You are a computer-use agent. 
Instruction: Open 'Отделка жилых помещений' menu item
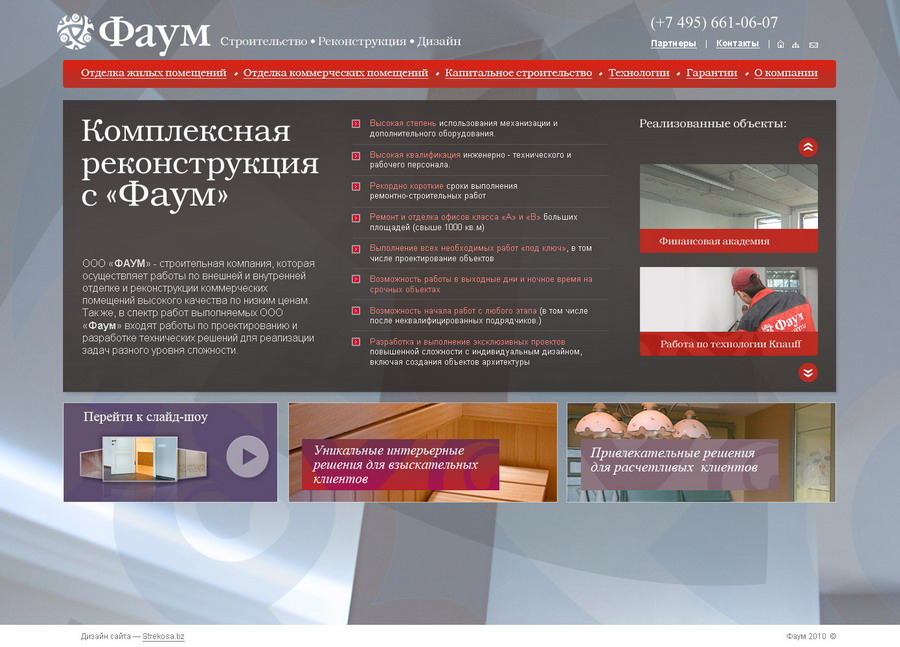(154, 73)
